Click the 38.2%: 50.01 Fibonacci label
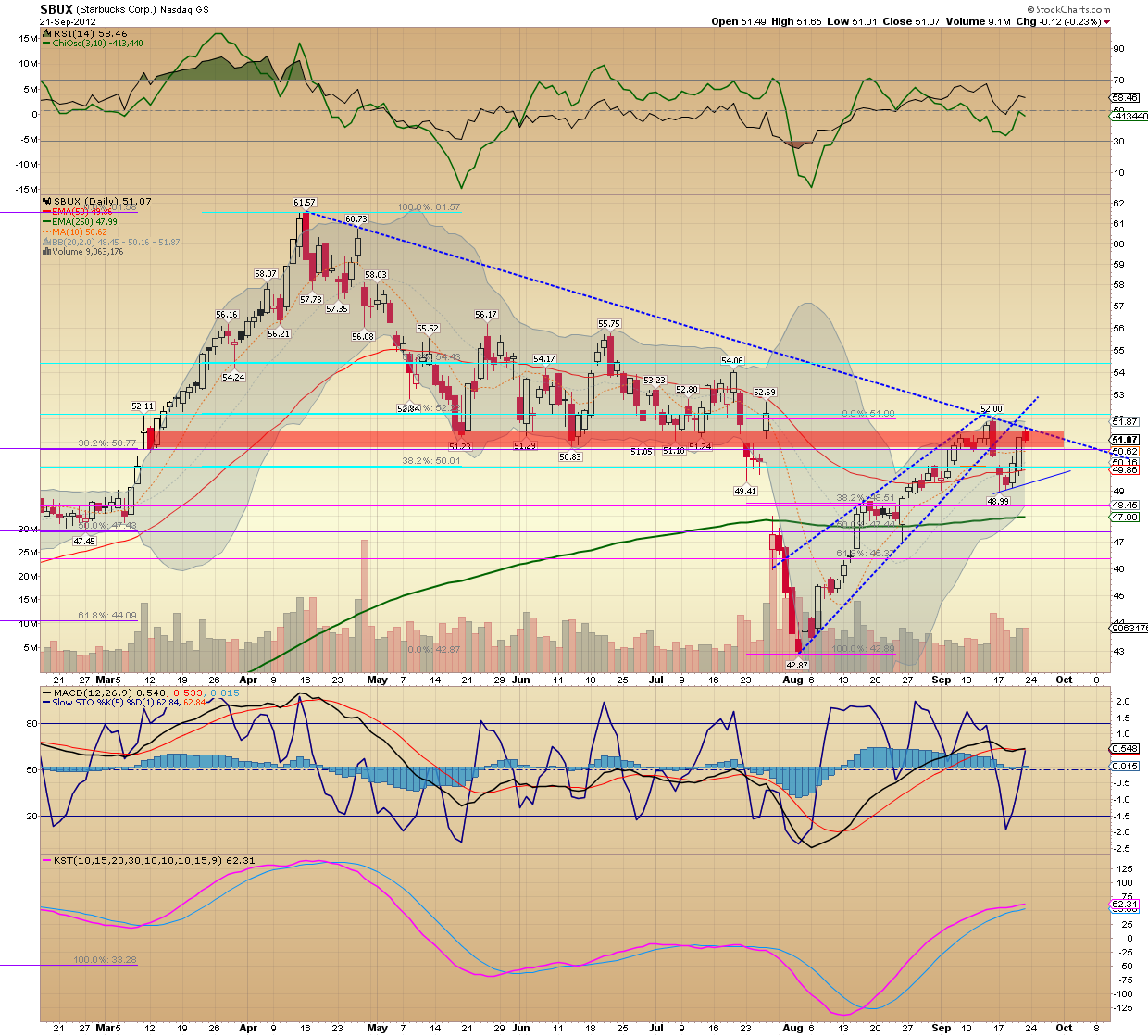This screenshot has height=1036, width=1148. pyautogui.click(x=430, y=461)
